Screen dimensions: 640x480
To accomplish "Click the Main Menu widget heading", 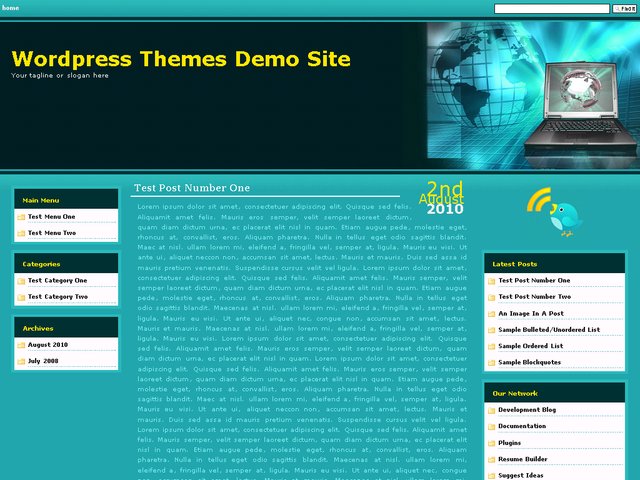I will click(x=41, y=200).
